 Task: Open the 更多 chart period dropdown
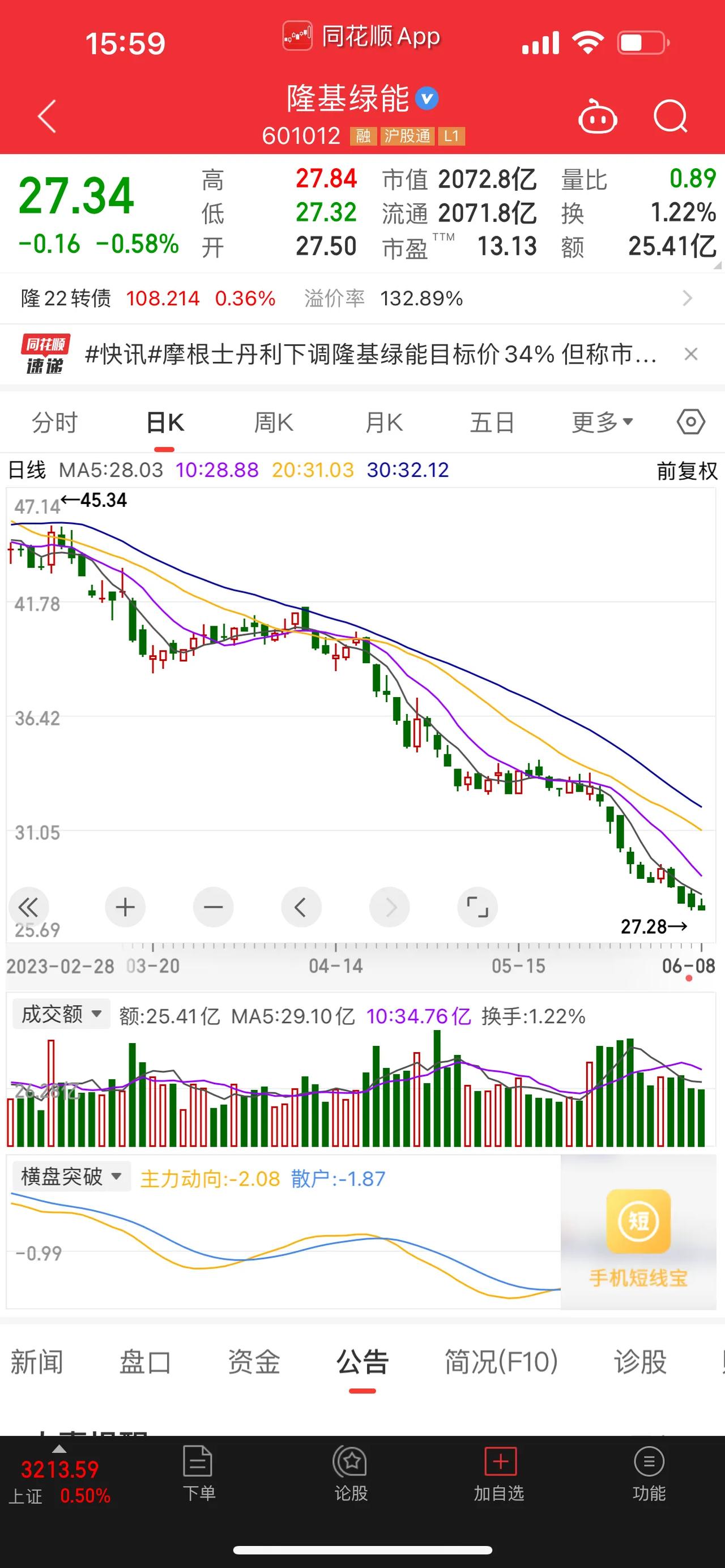(602, 422)
